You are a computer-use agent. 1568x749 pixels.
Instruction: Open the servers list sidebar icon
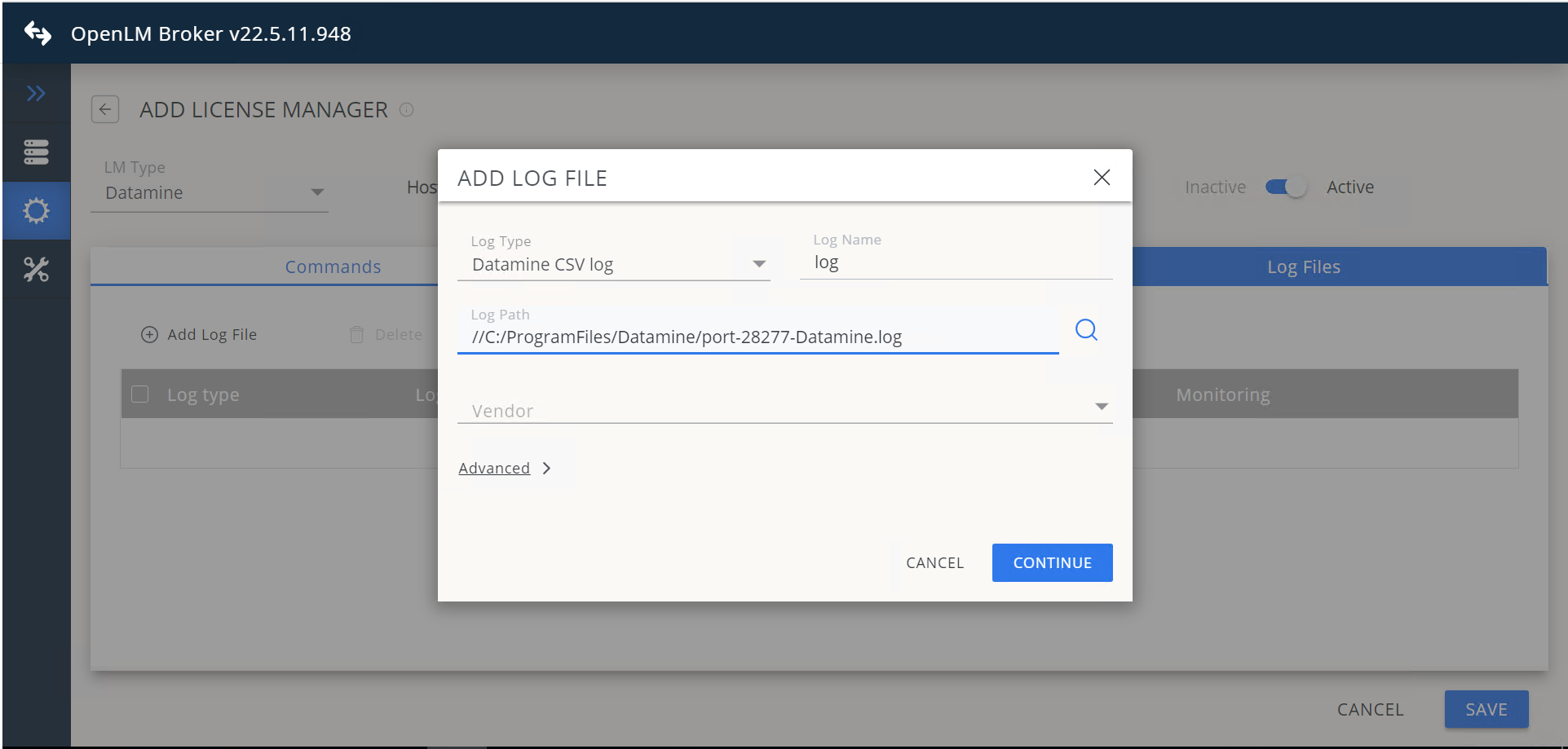click(36, 152)
